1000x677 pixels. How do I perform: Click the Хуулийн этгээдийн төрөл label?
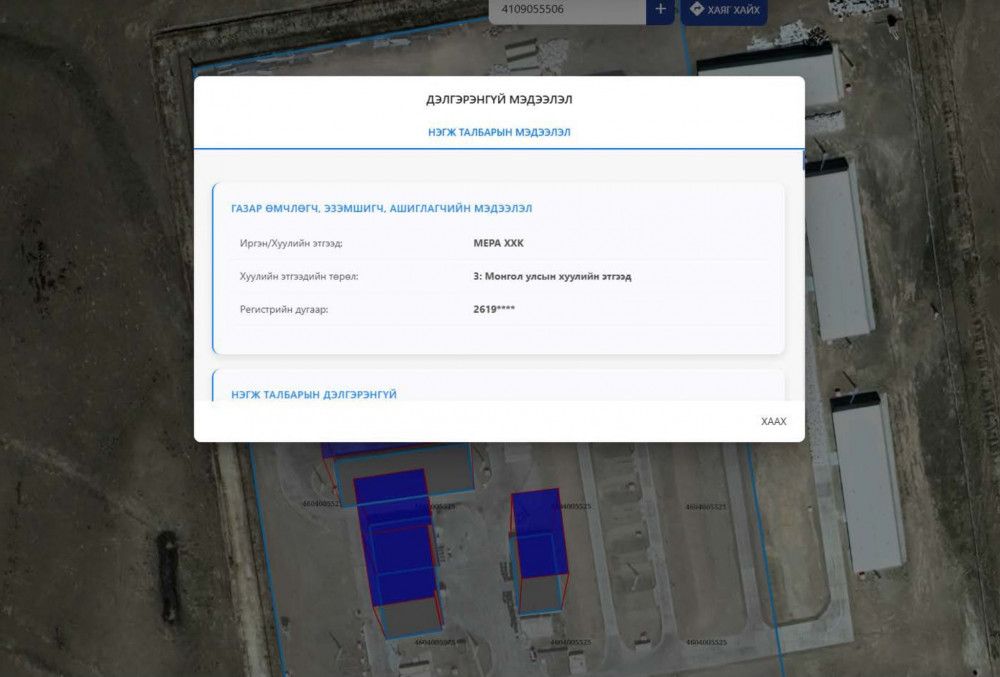(298, 276)
